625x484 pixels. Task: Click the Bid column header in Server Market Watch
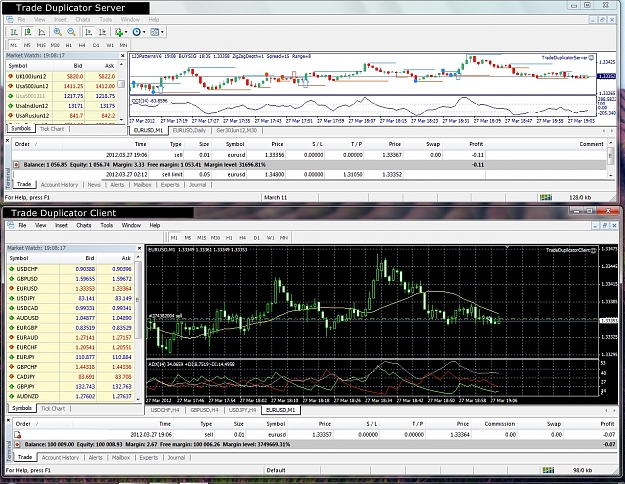click(68, 66)
